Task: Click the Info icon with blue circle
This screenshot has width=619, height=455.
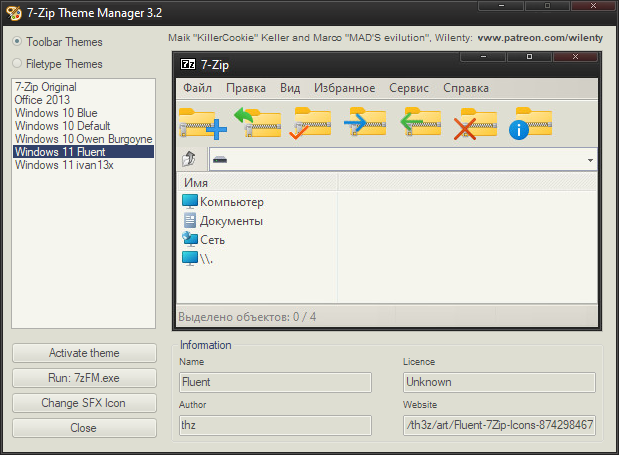Action: coord(530,124)
